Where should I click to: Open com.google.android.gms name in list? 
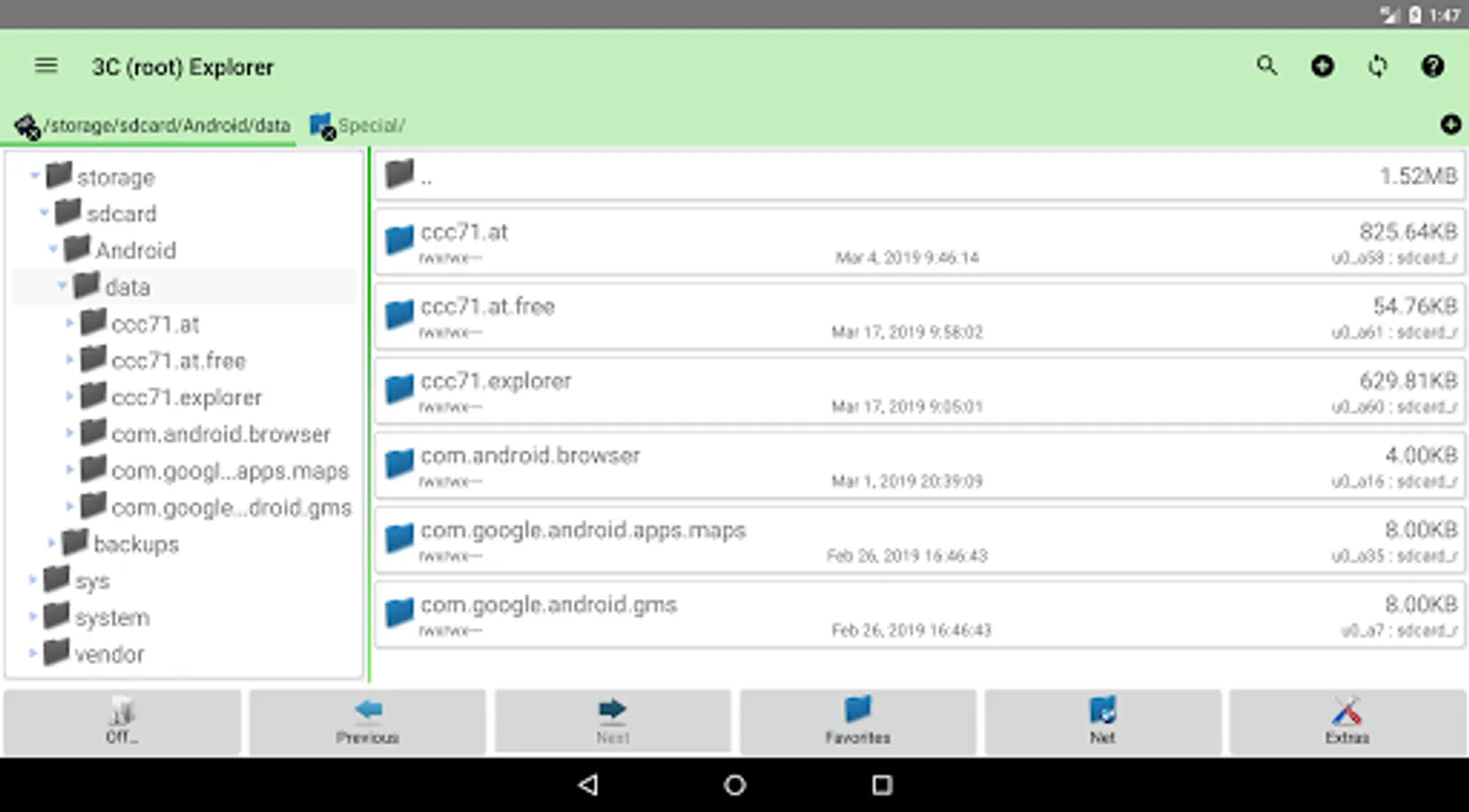(x=549, y=605)
